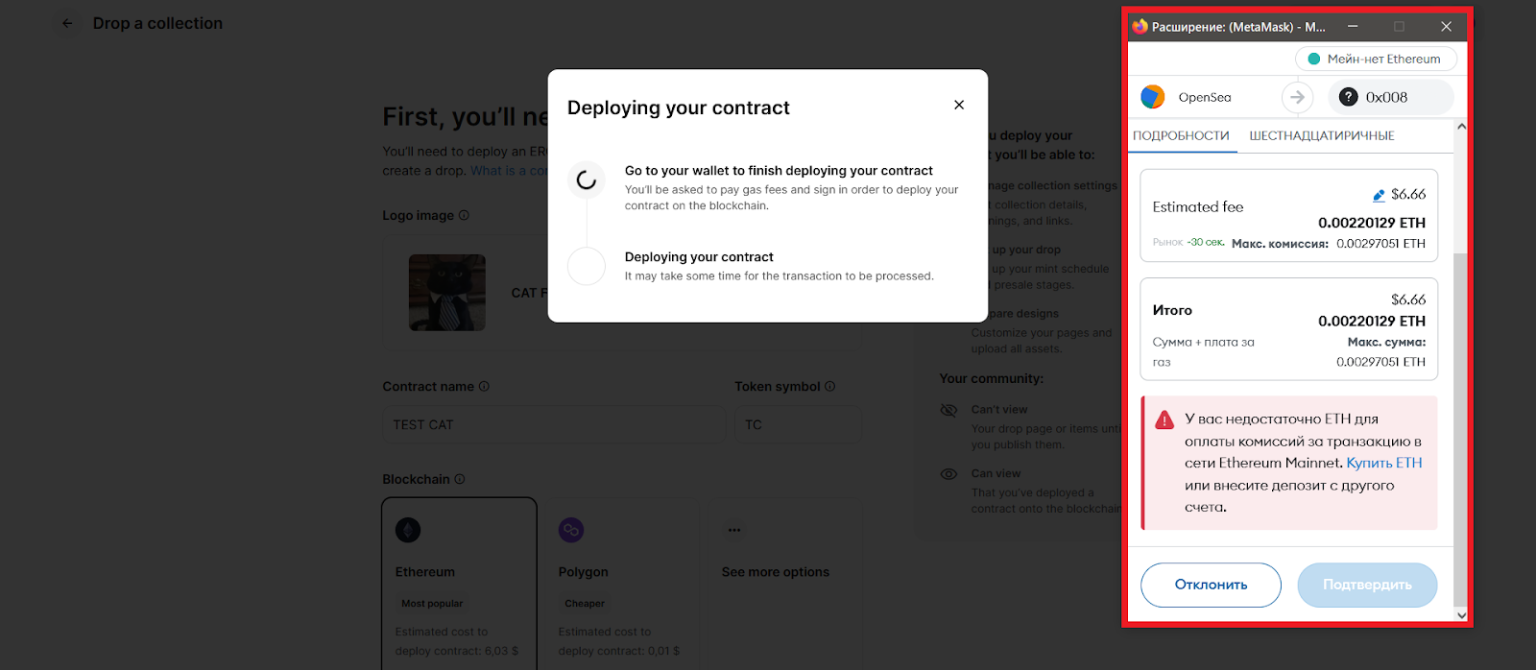1536x670 pixels.
Task: Click the OpenSea logo in MetaMask popup
Action: 1153,97
